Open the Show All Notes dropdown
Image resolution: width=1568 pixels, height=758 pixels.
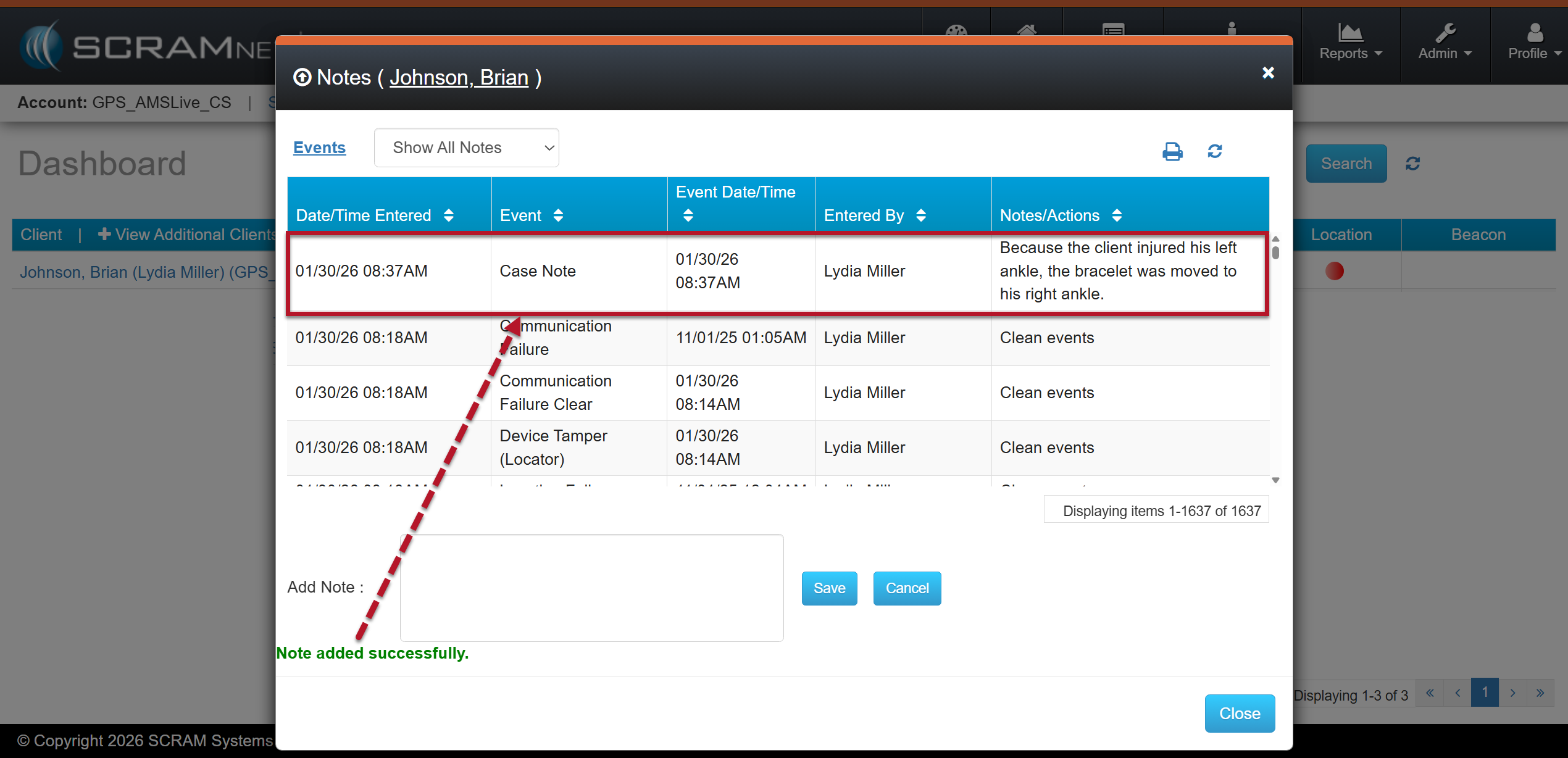pos(466,148)
